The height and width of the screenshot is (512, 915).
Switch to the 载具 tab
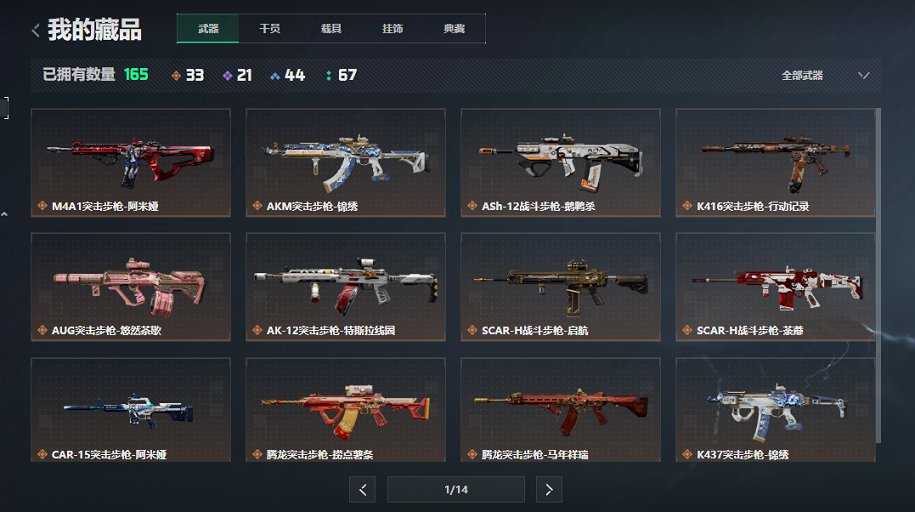point(331,29)
